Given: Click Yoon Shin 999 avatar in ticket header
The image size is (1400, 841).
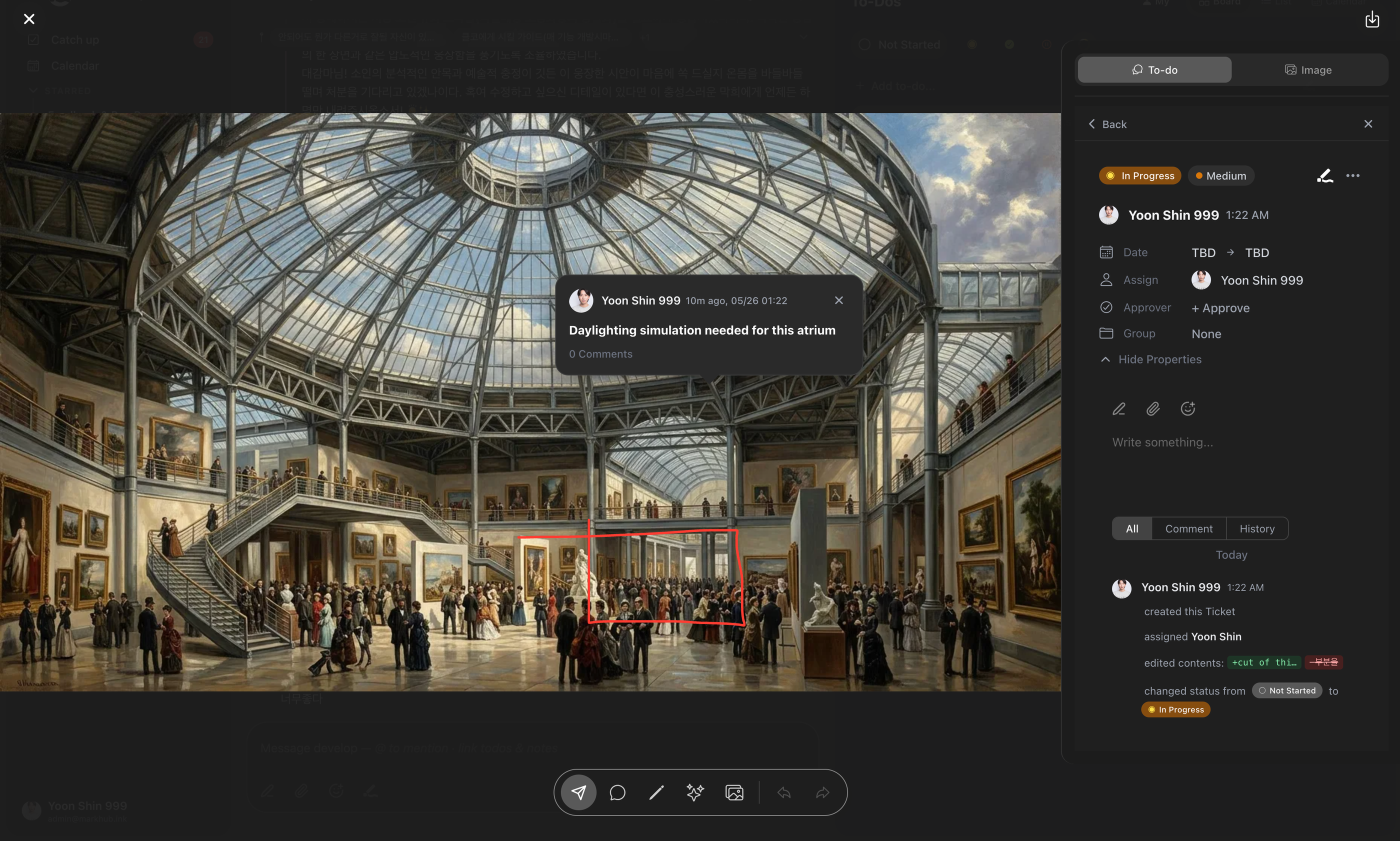Looking at the screenshot, I should 1108,215.
